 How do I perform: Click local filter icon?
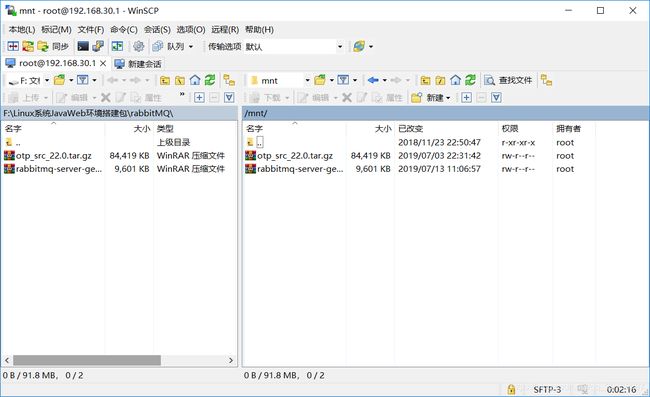point(83,80)
